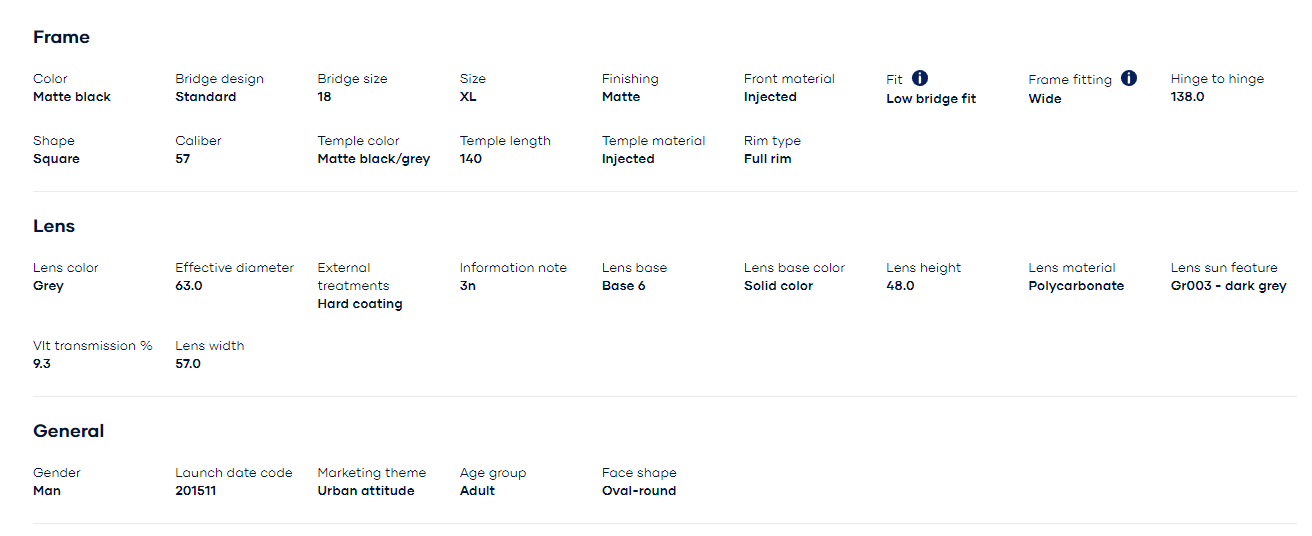Click the Urban attitude marketing theme
Screen dimensions: 1312x536
click(366, 491)
